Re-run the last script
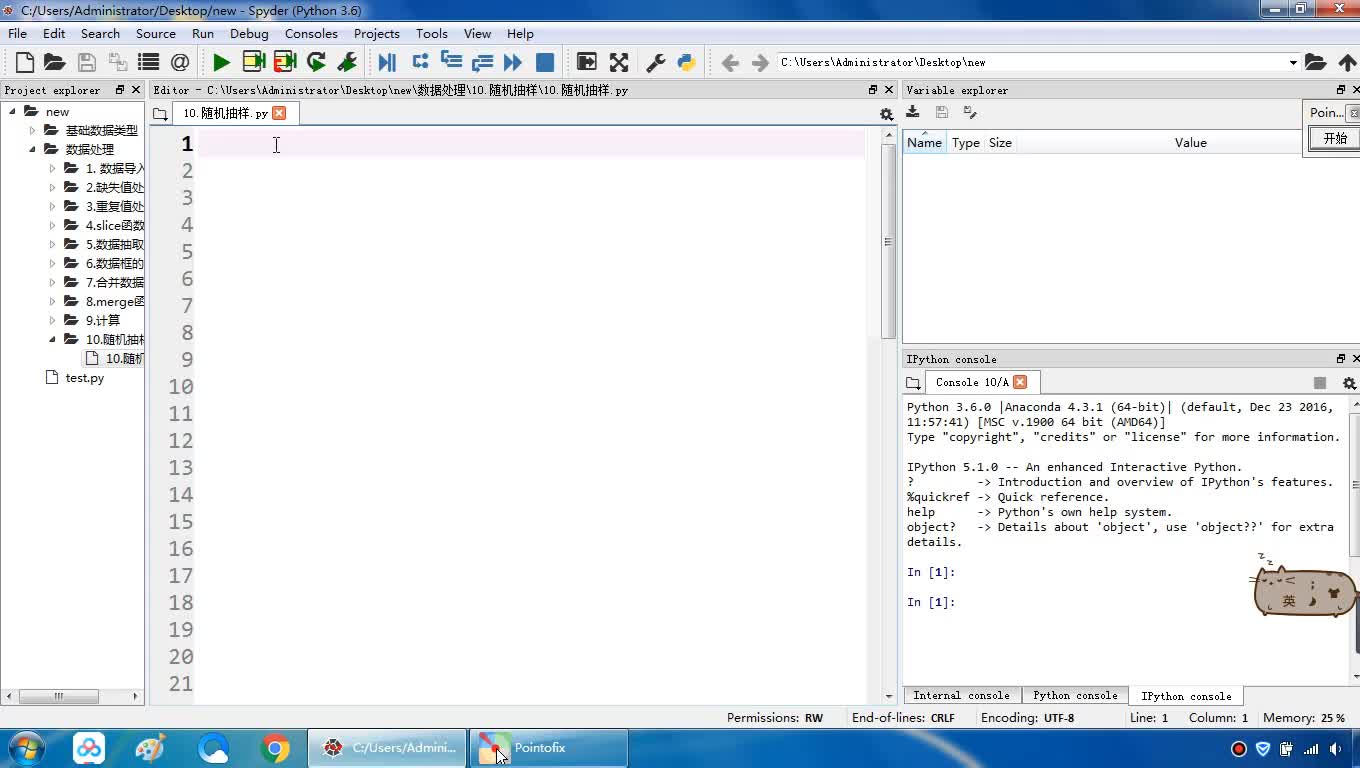 coord(316,62)
